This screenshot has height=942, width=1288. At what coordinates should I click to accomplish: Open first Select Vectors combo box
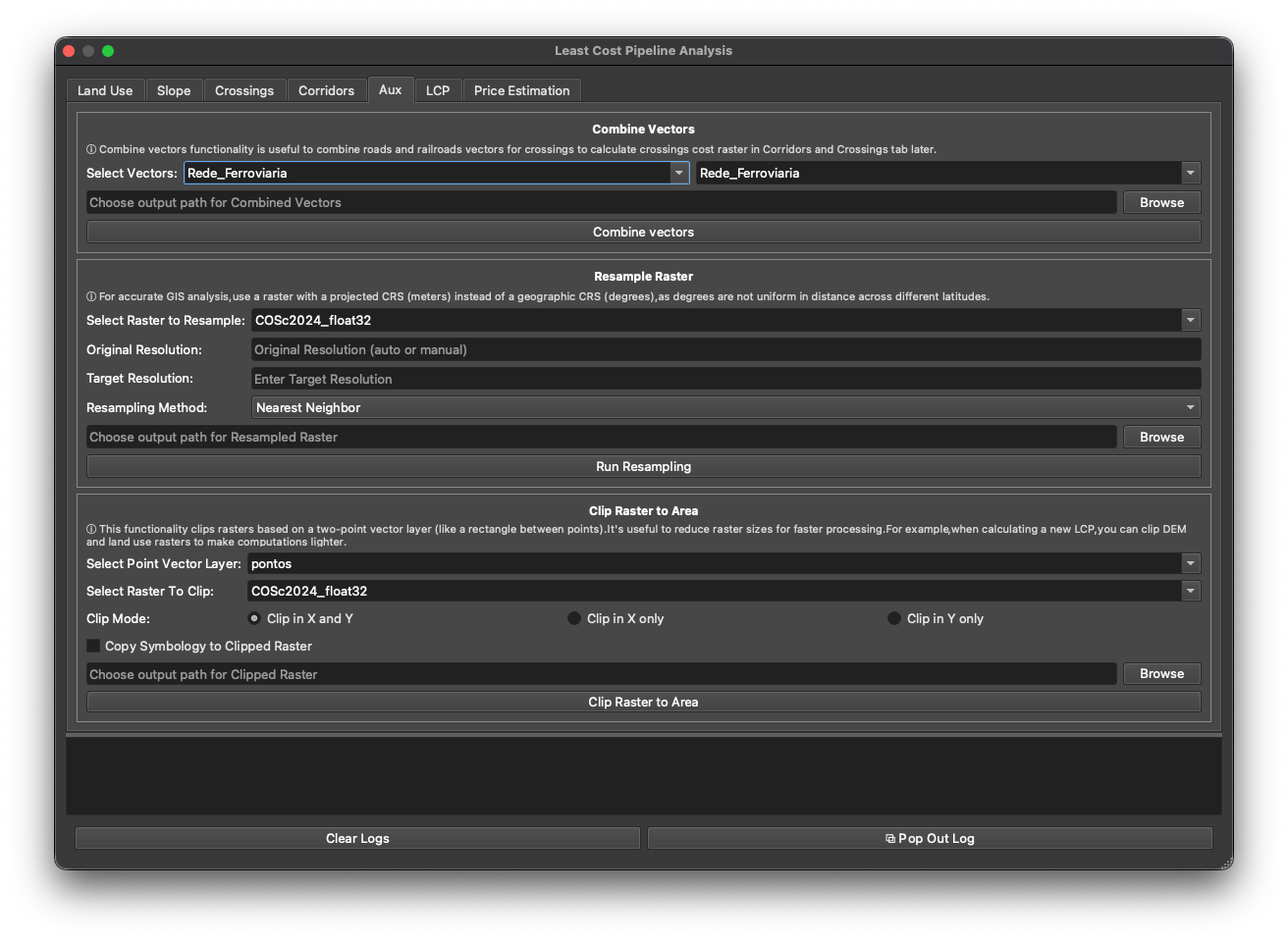click(437, 173)
